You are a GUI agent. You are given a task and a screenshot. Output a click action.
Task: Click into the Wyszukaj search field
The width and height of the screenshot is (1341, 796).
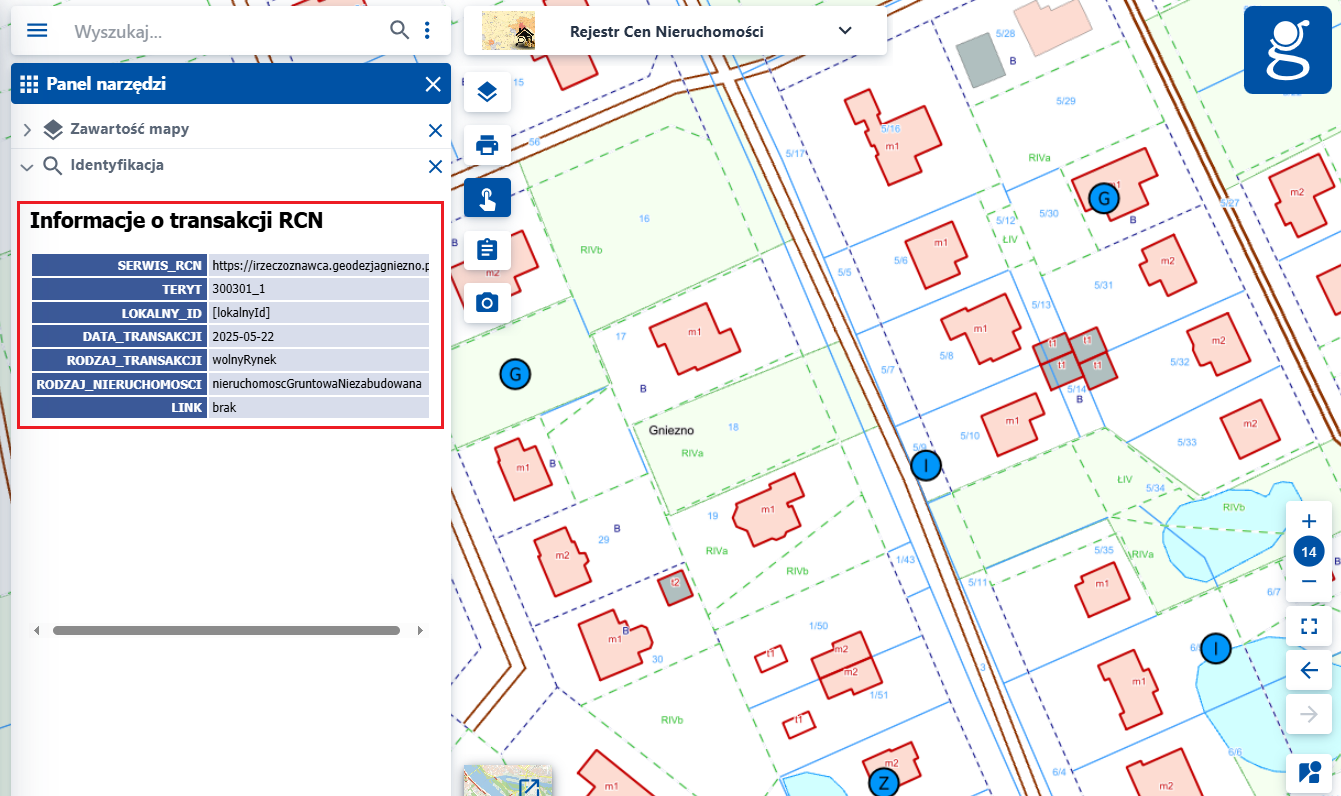(x=225, y=31)
